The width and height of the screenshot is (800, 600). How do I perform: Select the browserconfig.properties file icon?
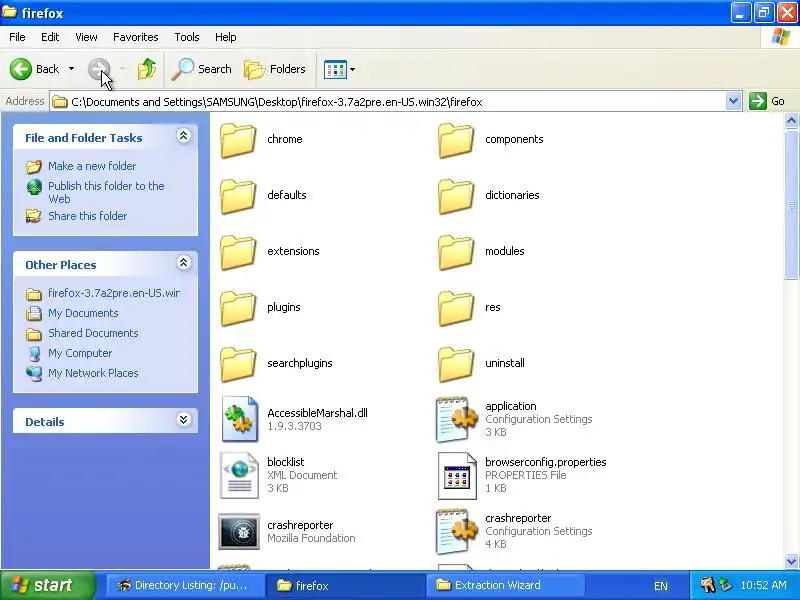pyautogui.click(x=457, y=476)
